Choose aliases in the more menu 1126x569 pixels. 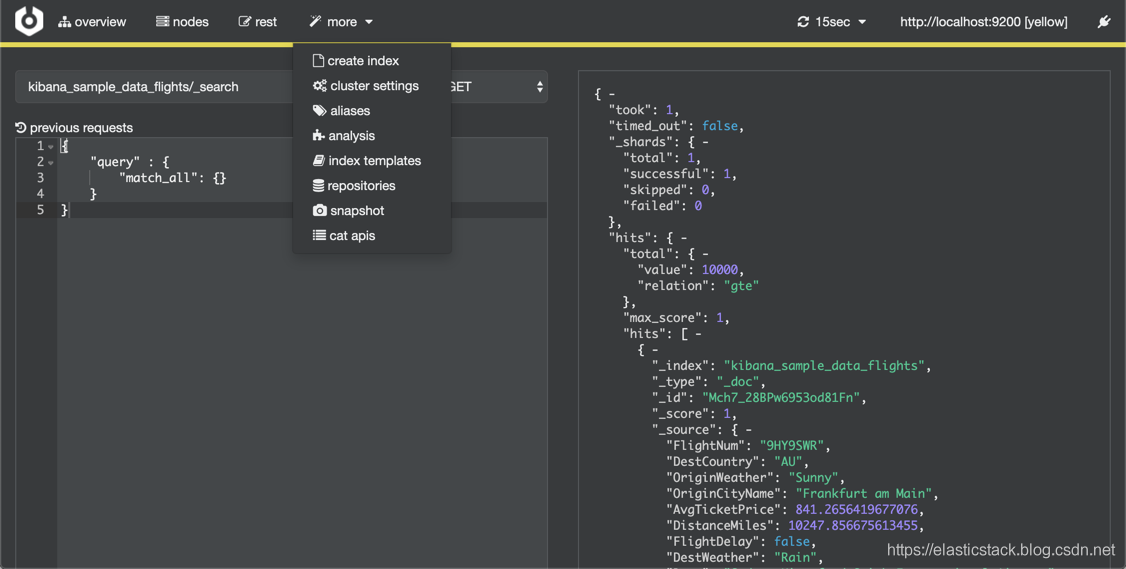point(341,111)
